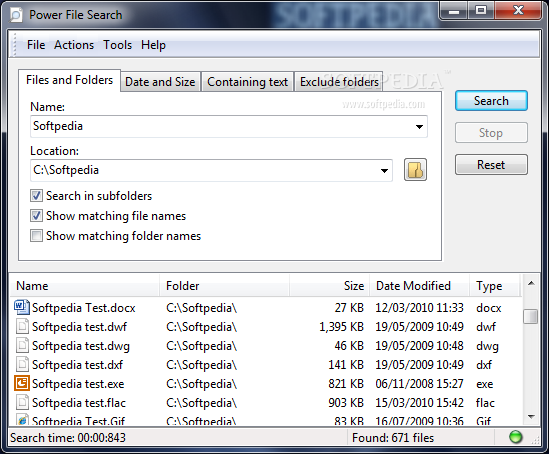Image resolution: width=549 pixels, height=454 pixels.
Task: Click the 12/03/2010 11:33 date cell
Action: coord(419,308)
